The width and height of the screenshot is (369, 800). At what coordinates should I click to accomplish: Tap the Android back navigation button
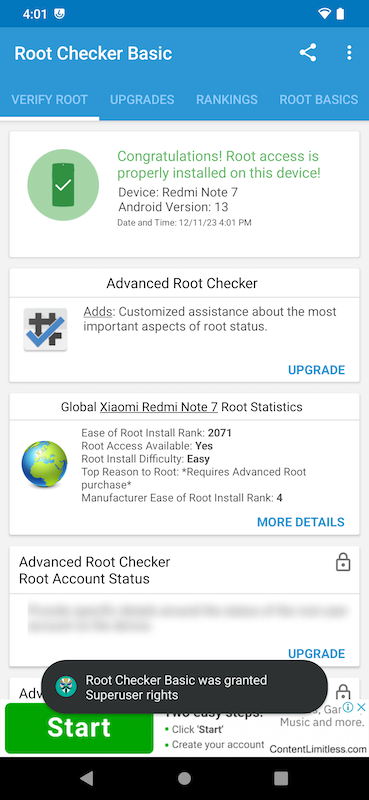(87, 778)
